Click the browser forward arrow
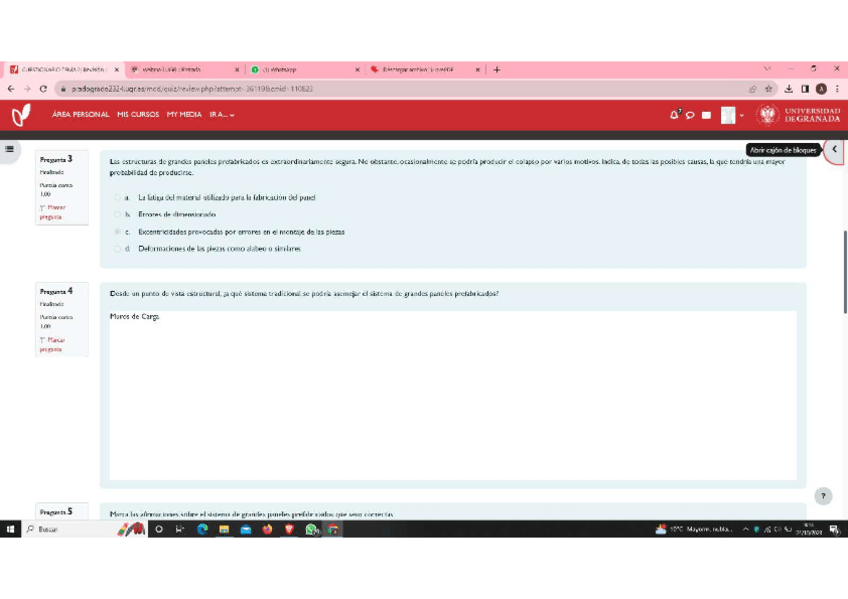The height and width of the screenshot is (599, 848). (27, 89)
